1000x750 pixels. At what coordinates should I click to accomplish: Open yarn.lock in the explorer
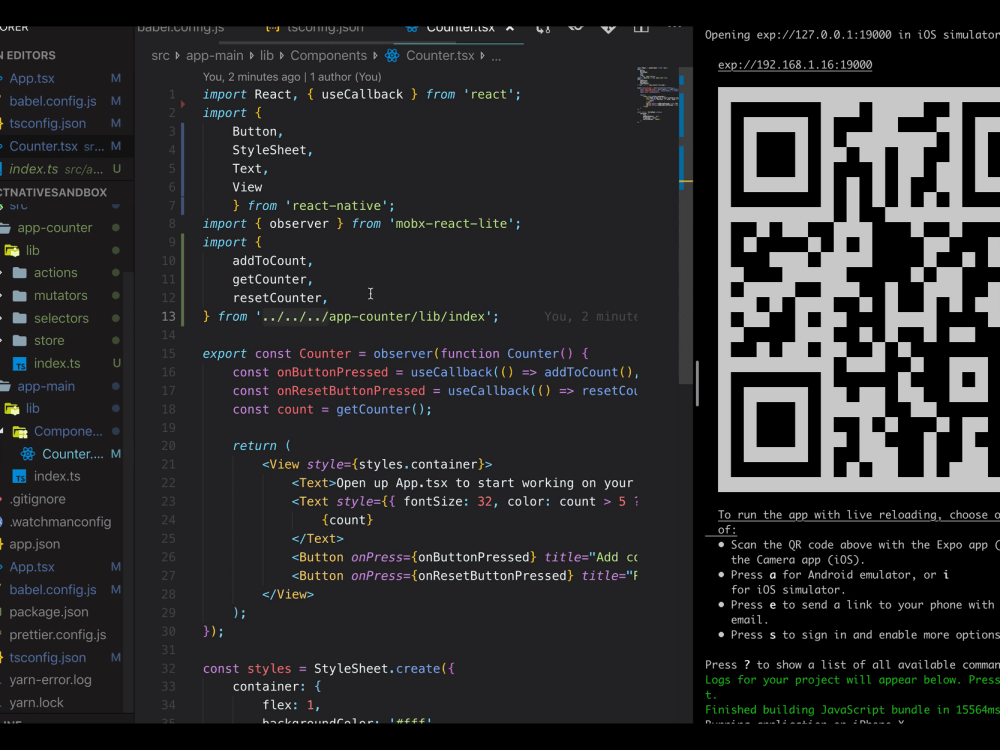(36, 703)
